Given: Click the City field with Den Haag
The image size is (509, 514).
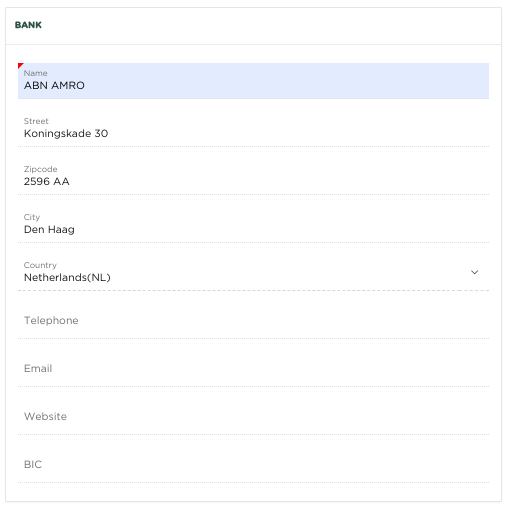Looking at the screenshot, I should click(253, 225).
